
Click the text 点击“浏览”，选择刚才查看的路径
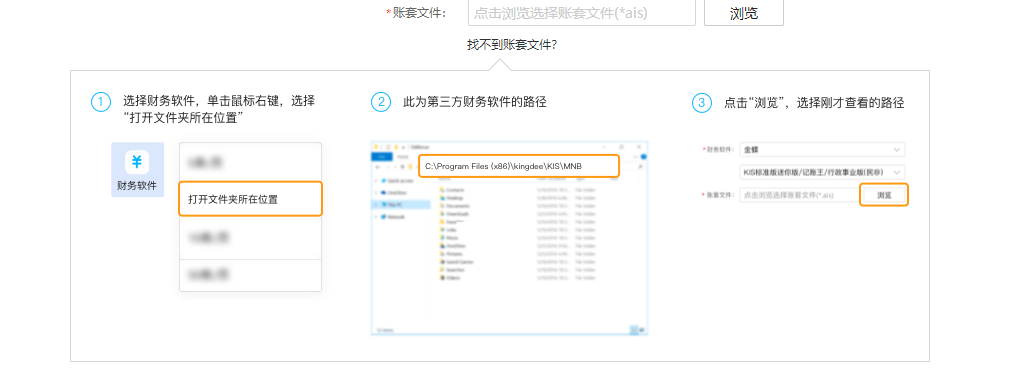click(814, 103)
